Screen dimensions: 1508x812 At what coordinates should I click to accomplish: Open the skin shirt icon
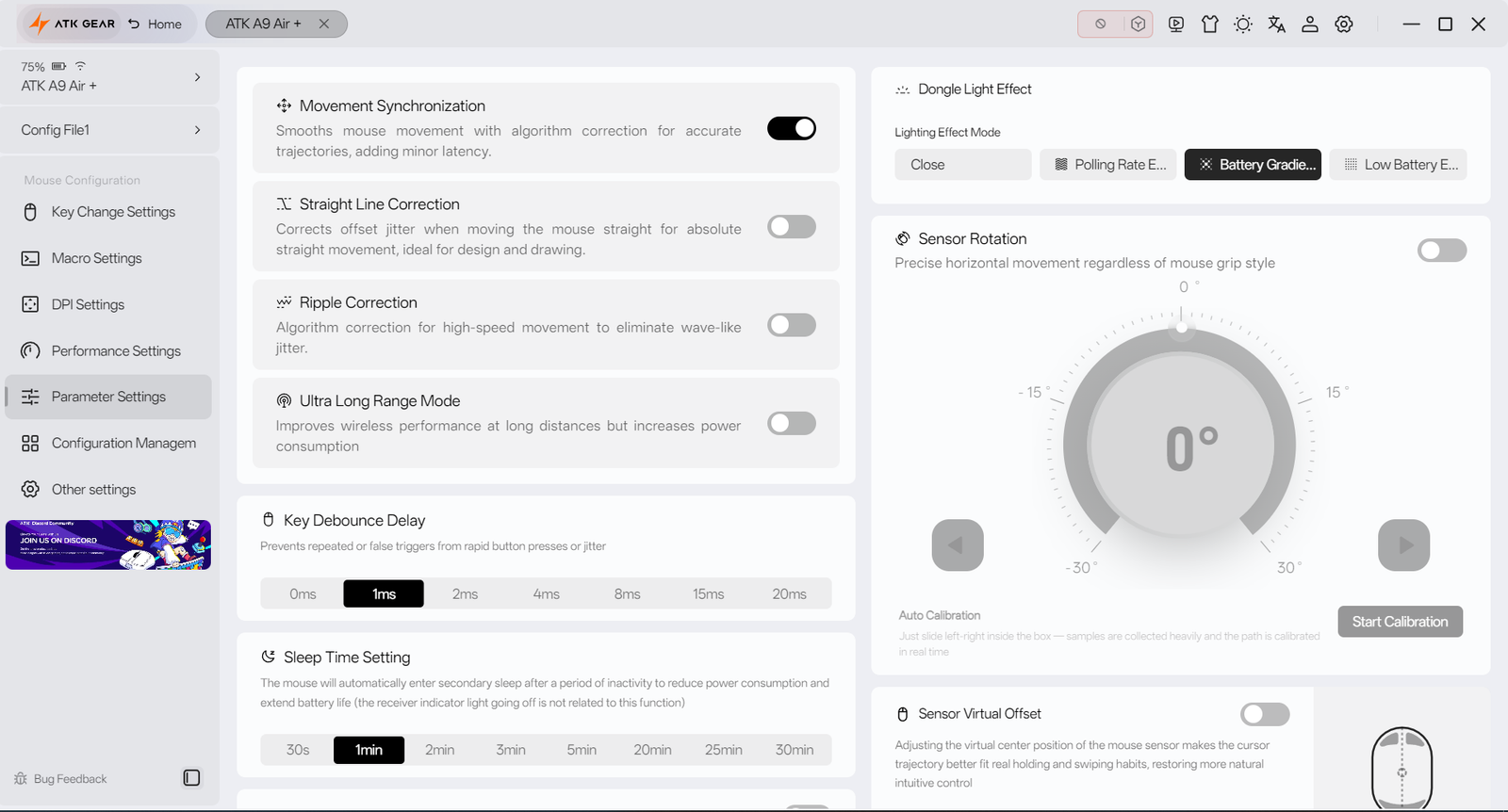click(1210, 24)
